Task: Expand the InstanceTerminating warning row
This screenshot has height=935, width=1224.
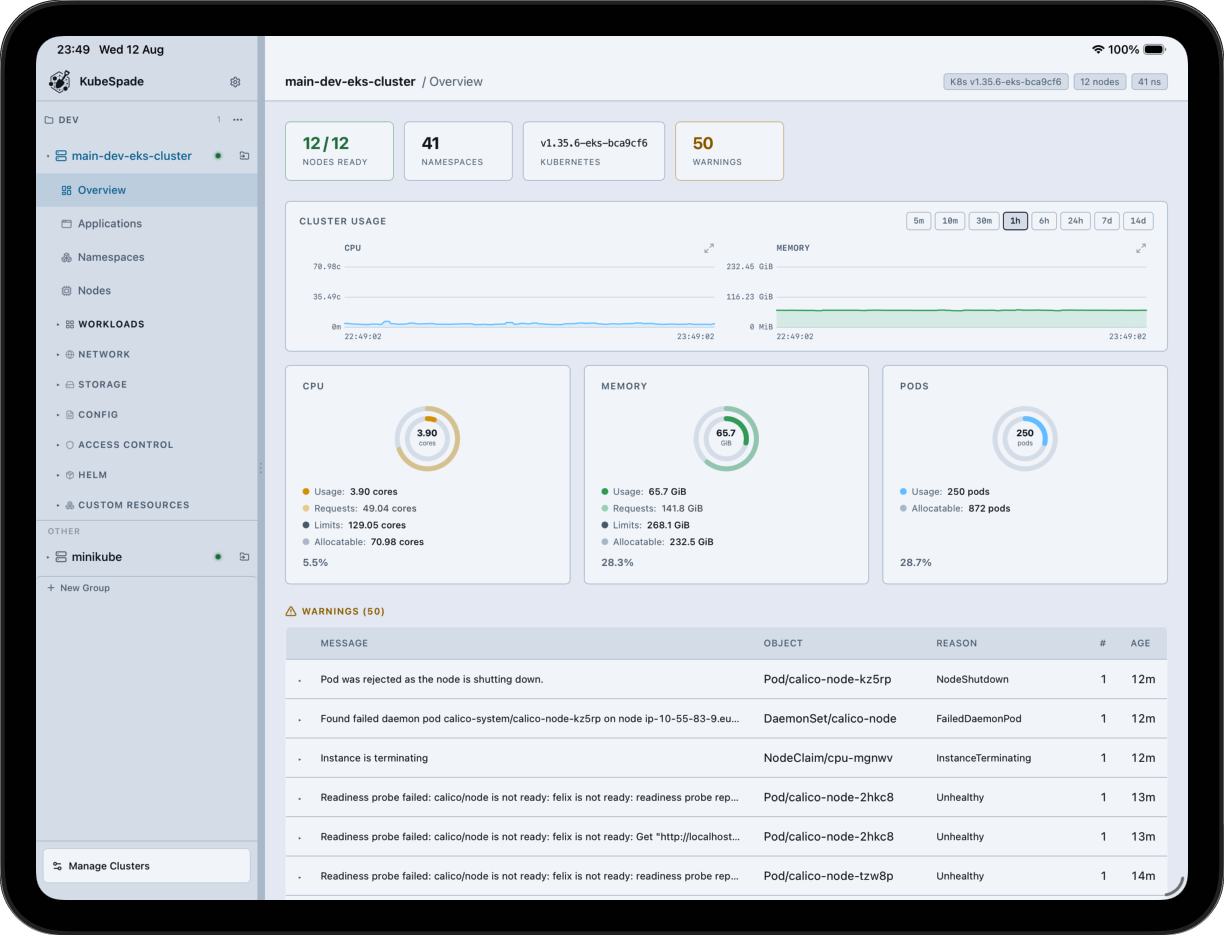Action: 299,759
